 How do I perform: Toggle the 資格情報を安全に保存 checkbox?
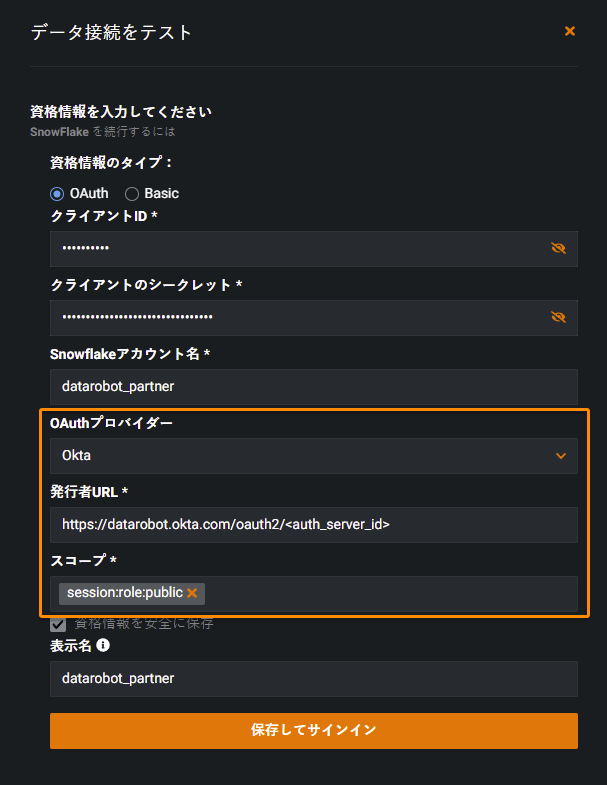pyautogui.click(x=58, y=624)
